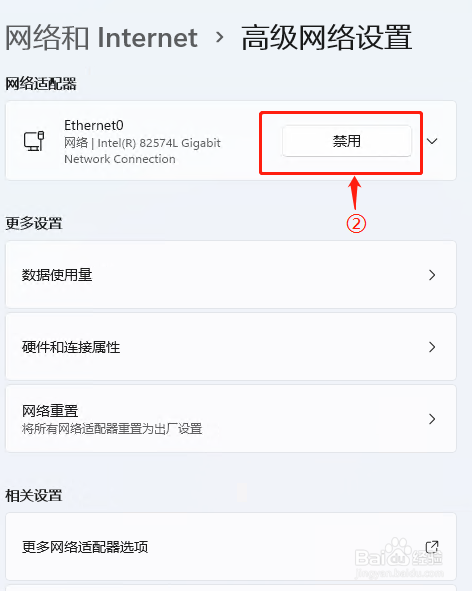Click the Ethernet0 network adapter icon
The width and height of the screenshot is (472, 591).
click(34, 141)
